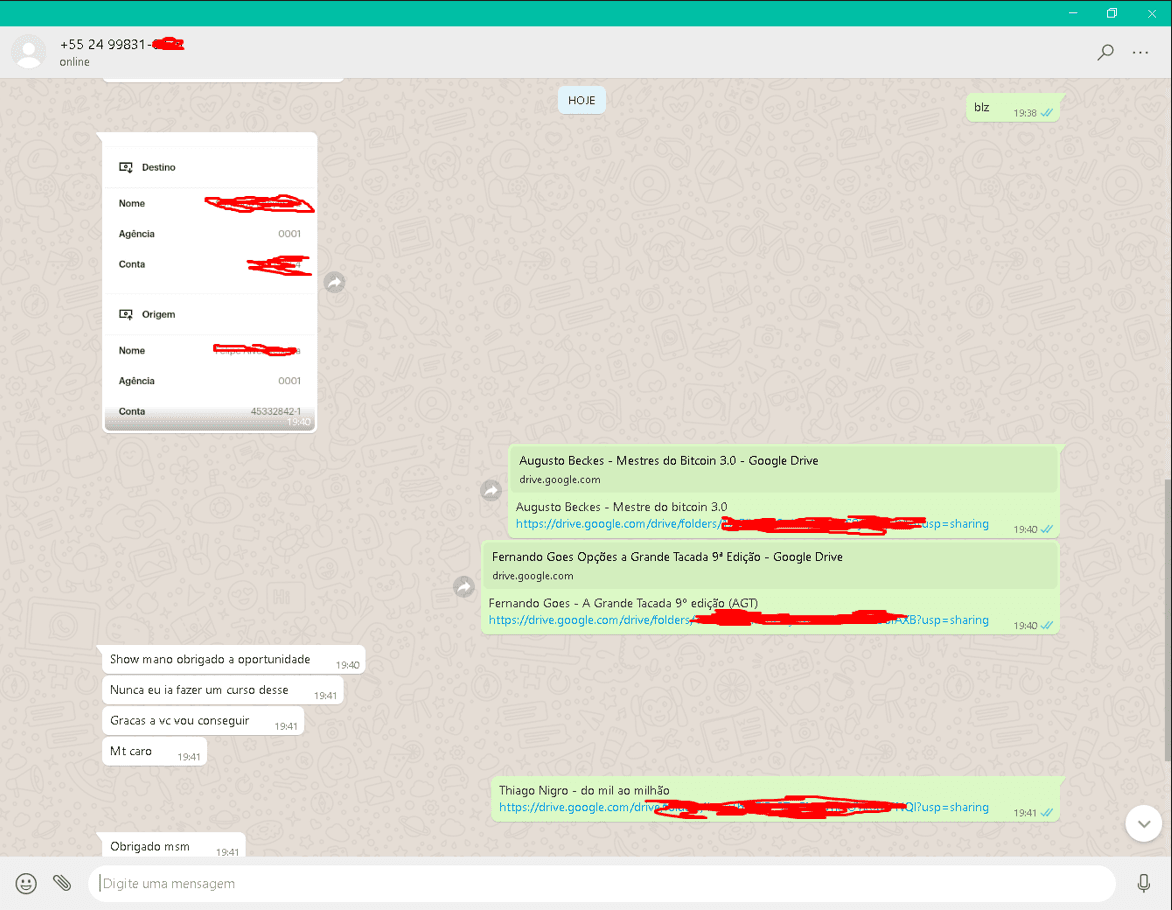The width and height of the screenshot is (1172, 910).
Task: Select the "Mt caro" message
Action: point(154,751)
